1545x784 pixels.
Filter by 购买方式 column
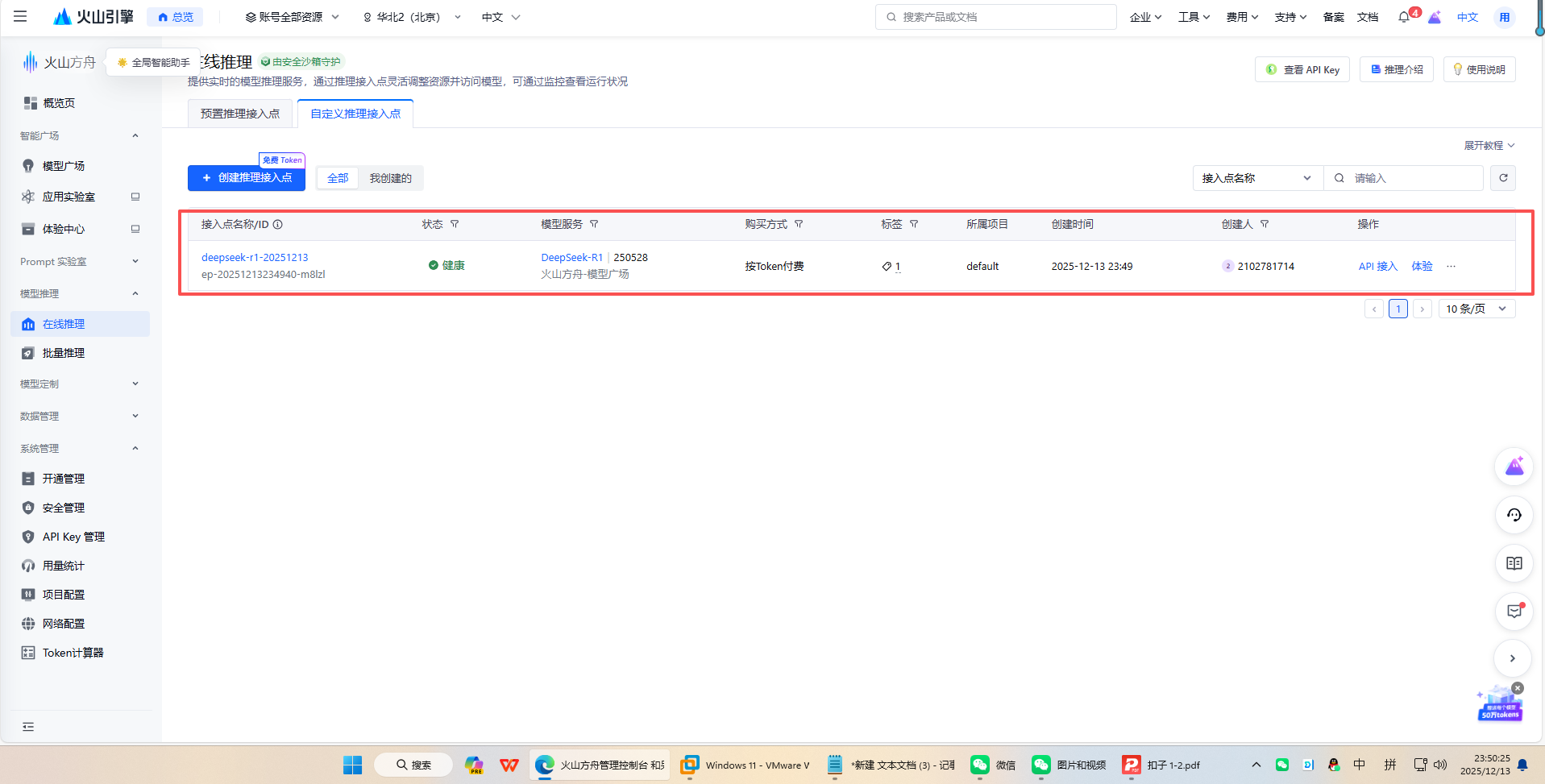pos(799,224)
